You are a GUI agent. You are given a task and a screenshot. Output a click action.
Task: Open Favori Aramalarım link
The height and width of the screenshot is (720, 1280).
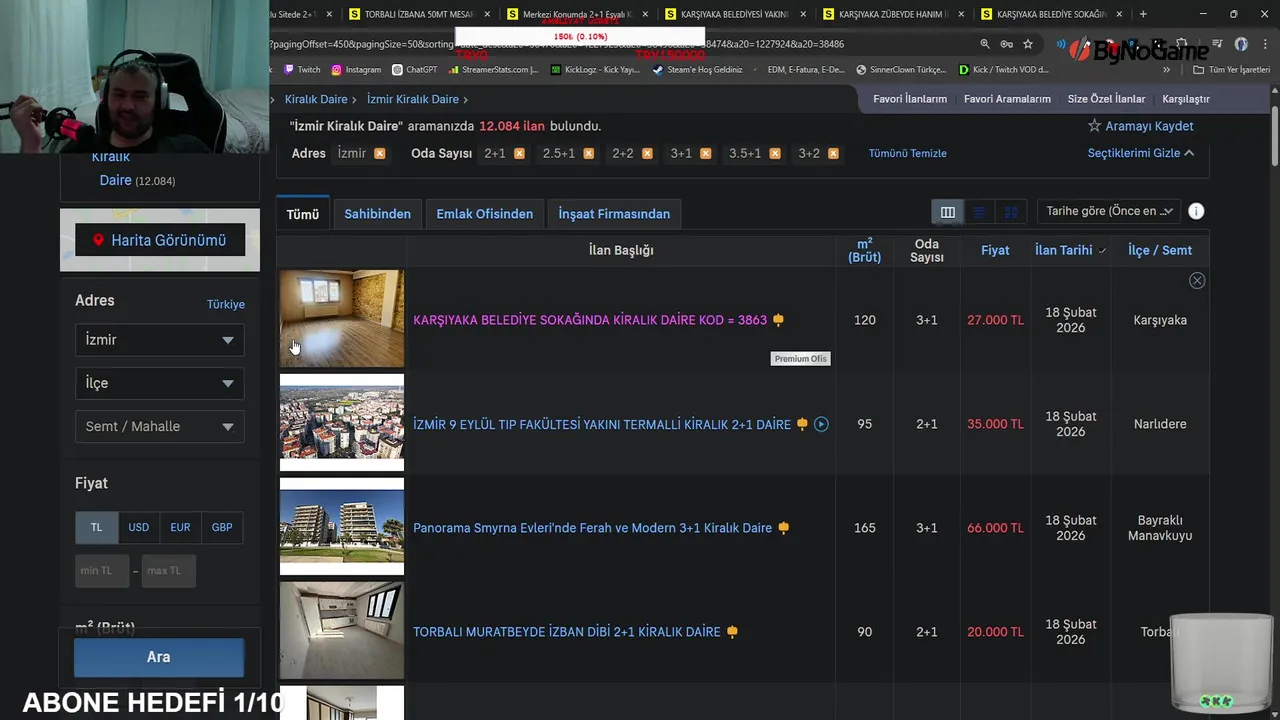(x=1007, y=99)
